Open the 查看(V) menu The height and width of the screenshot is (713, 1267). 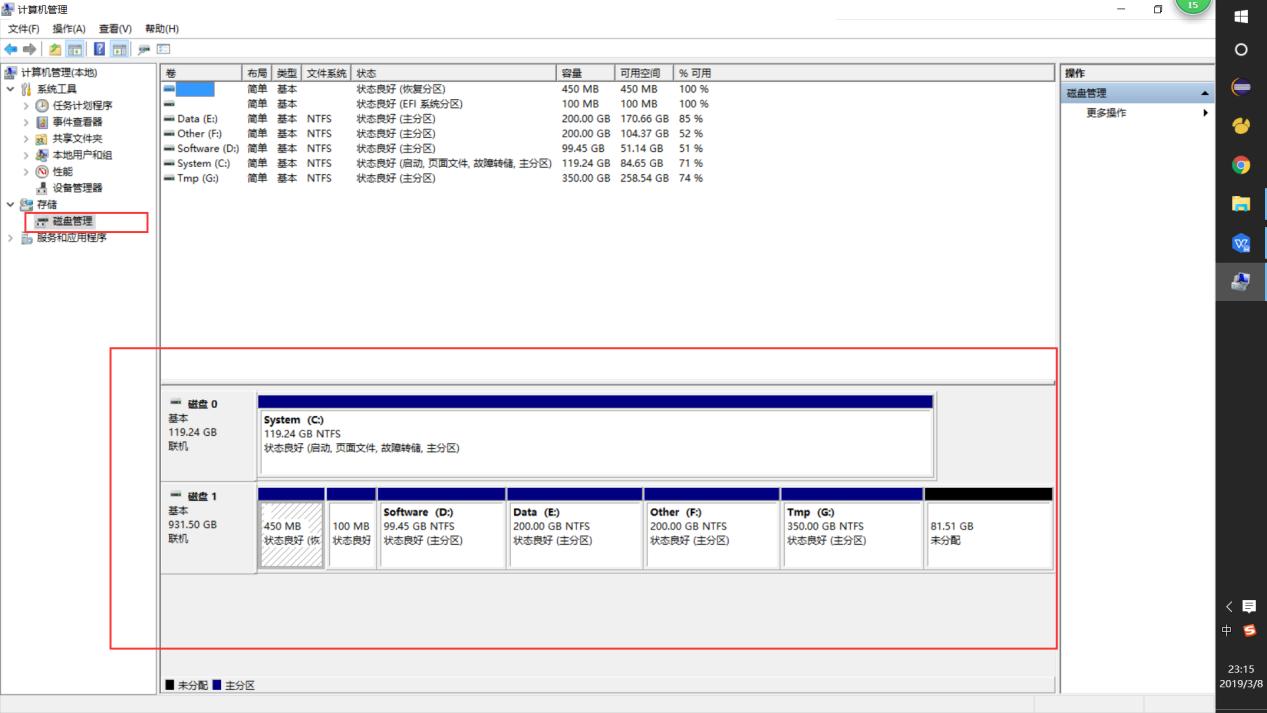pos(112,28)
